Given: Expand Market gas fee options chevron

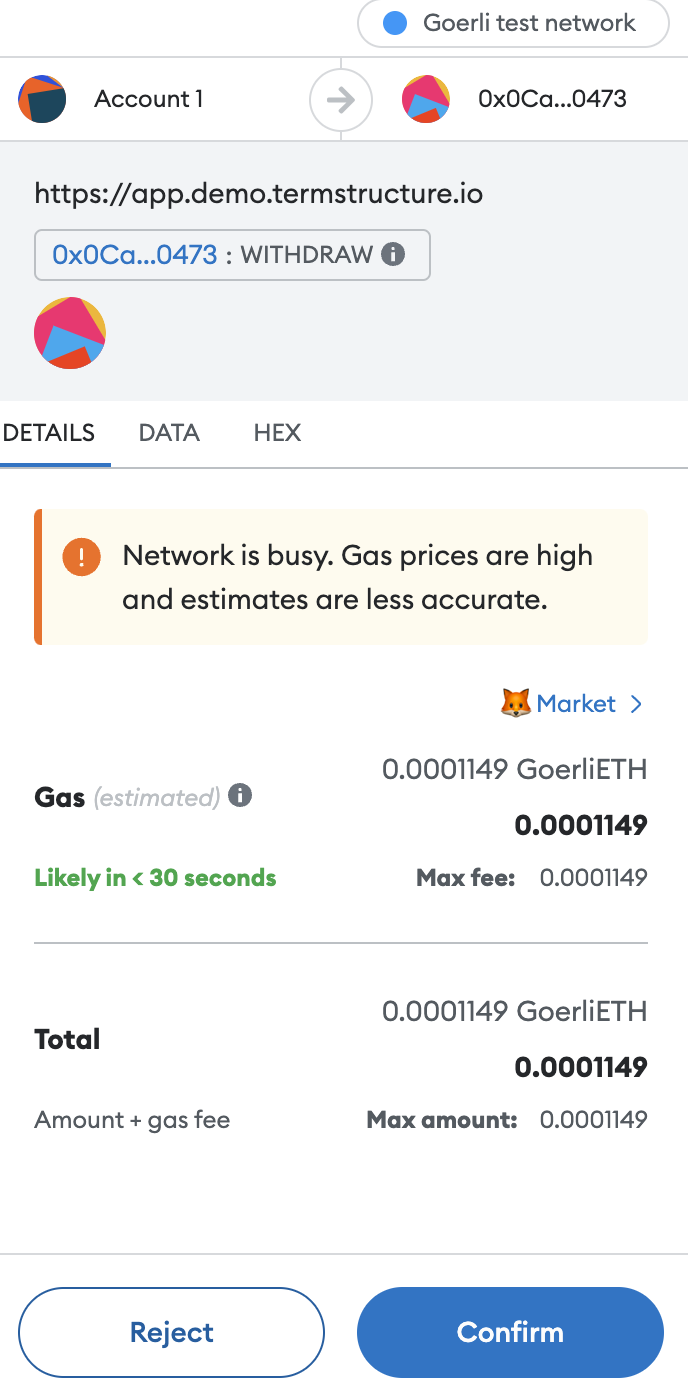Looking at the screenshot, I should point(637,704).
